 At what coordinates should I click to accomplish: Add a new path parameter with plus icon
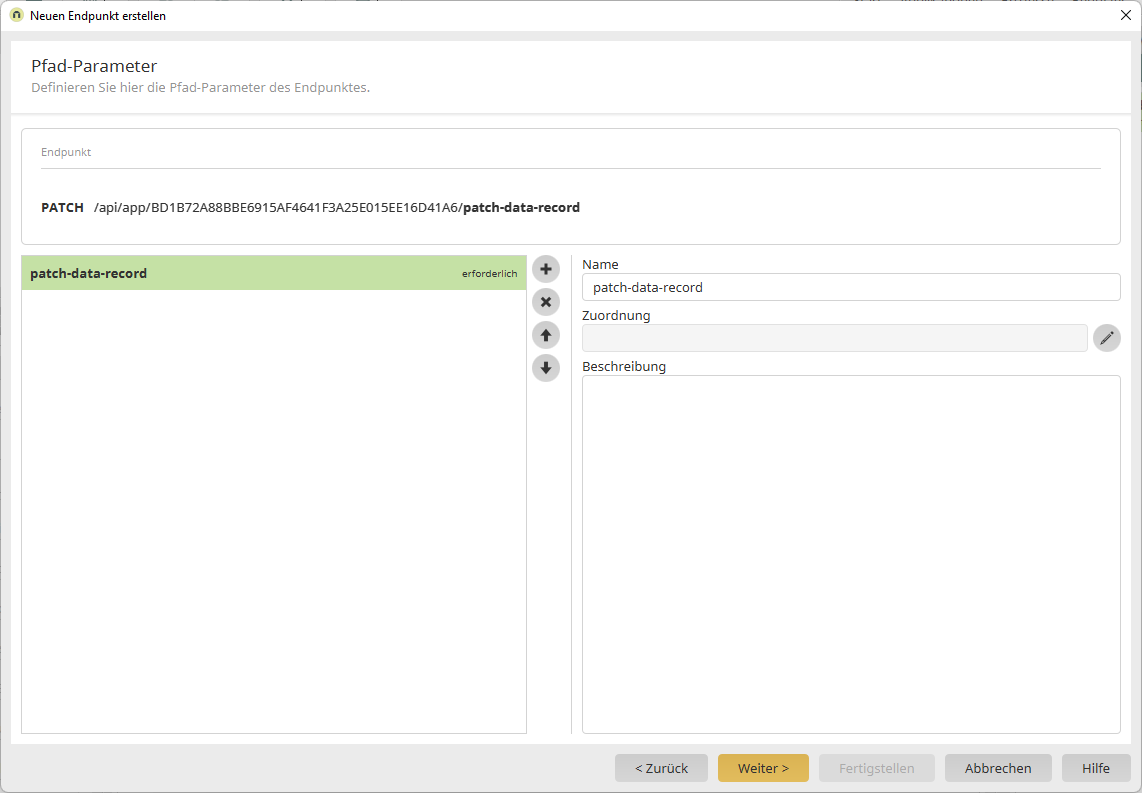(546, 269)
